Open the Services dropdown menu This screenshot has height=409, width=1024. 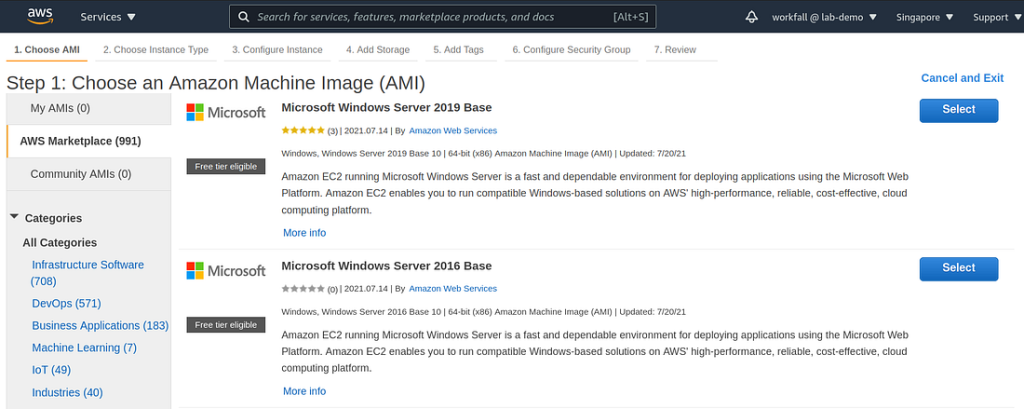point(108,17)
